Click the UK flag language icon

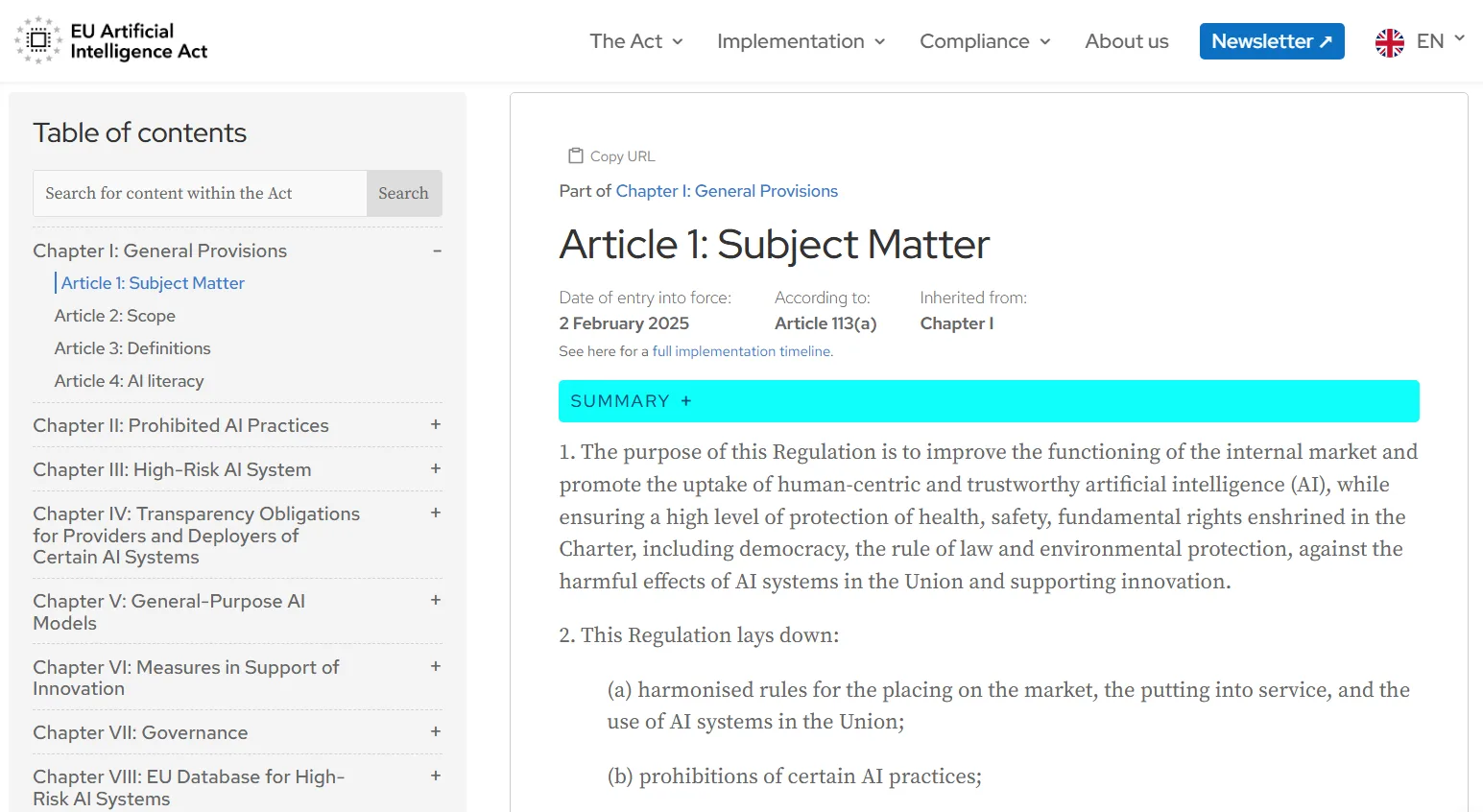click(1389, 42)
